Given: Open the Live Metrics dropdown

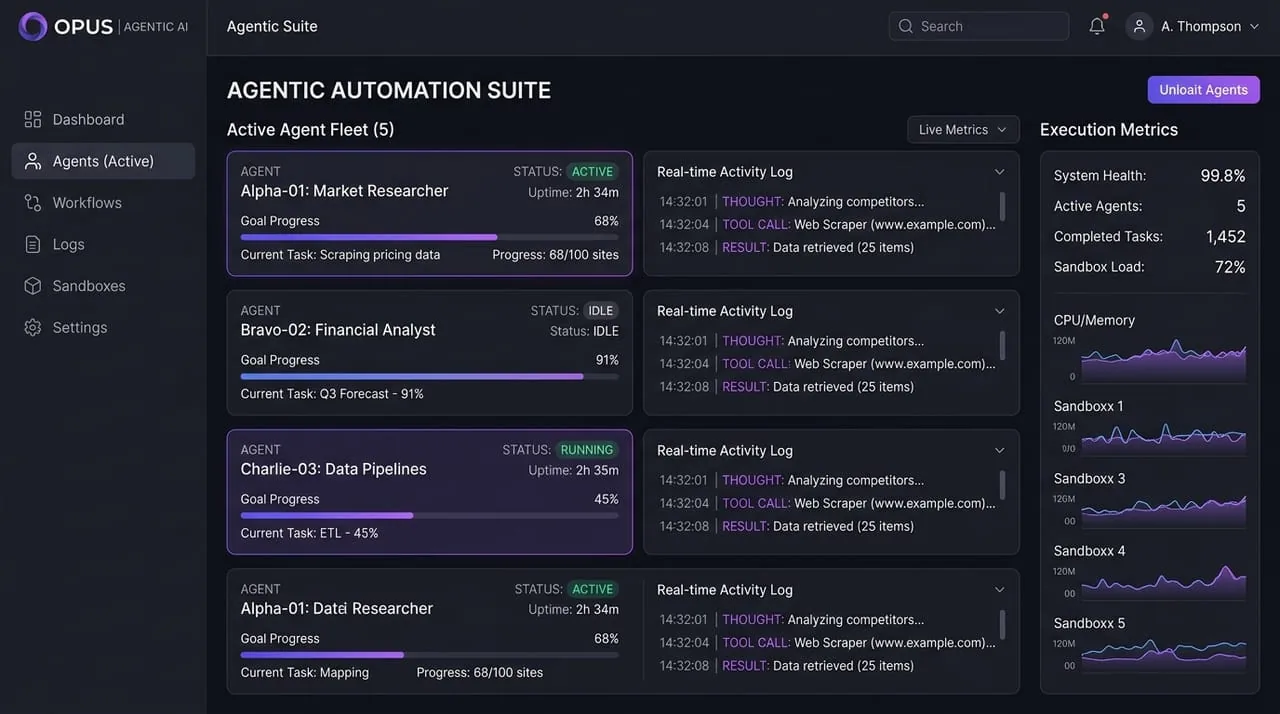Looking at the screenshot, I should pos(963,130).
